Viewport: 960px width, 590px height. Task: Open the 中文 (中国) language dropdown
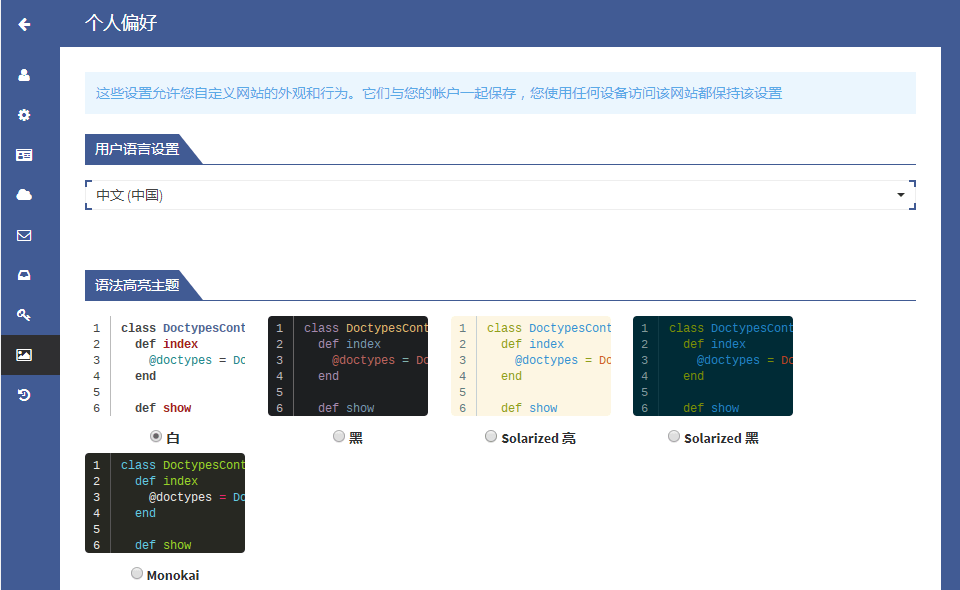(x=500, y=195)
